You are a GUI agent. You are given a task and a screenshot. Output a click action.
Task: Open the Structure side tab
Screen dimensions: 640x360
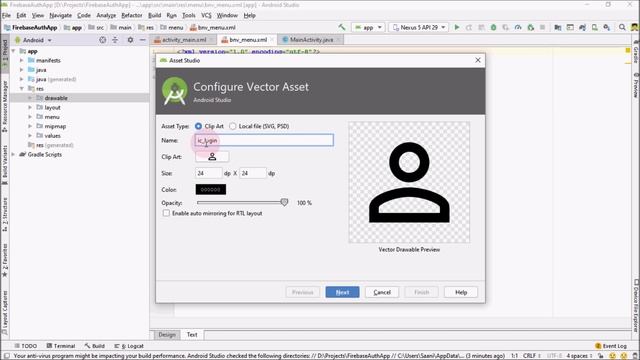click(4, 215)
